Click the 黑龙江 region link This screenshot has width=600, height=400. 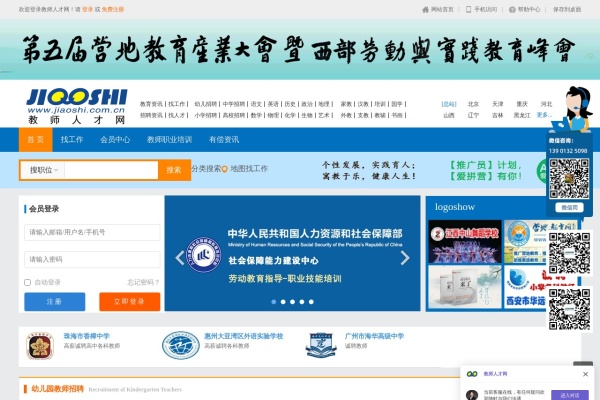pos(522,115)
